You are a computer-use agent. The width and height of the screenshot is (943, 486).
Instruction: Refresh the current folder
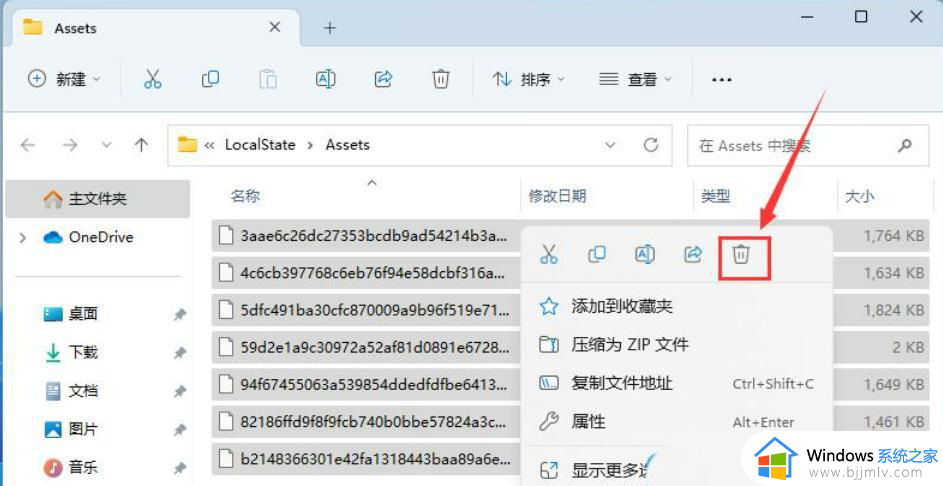click(651, 145)
